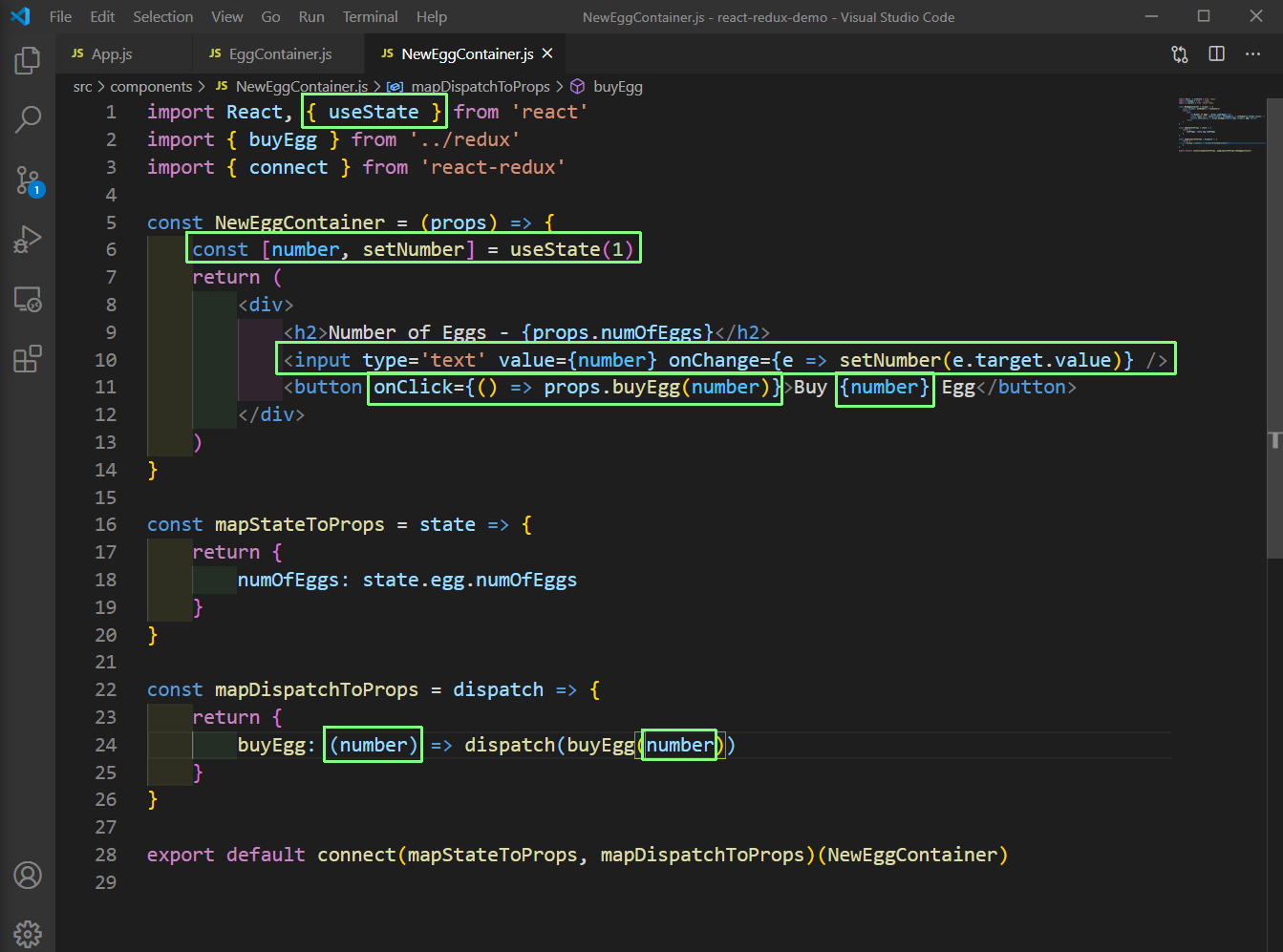Click 'connect' call on line 28
The height and width of the screenshot is (952, 1283).
pyautogui.click(x=357, y=855)
